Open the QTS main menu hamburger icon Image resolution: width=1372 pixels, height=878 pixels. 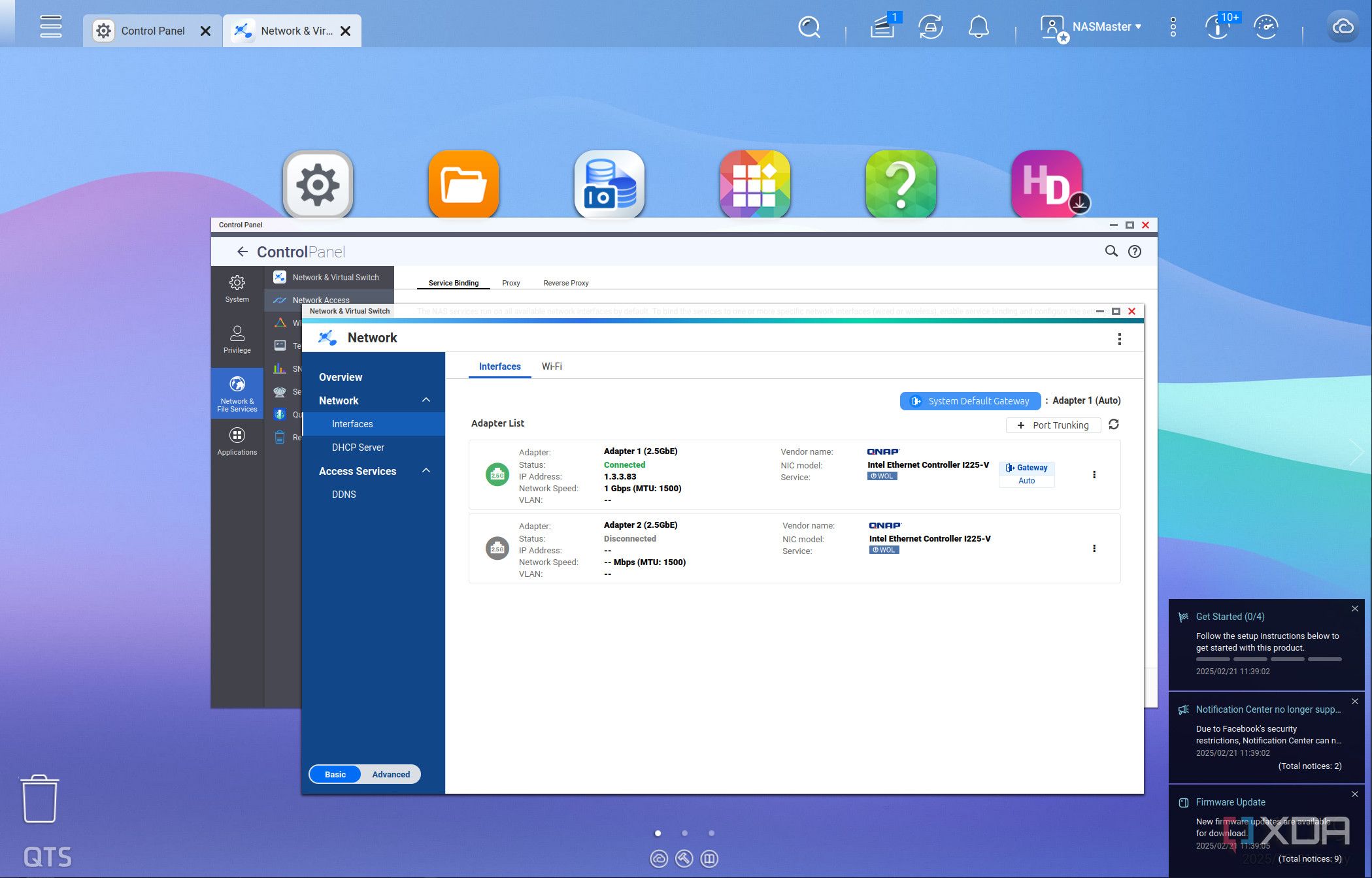(x=50, y=27)
